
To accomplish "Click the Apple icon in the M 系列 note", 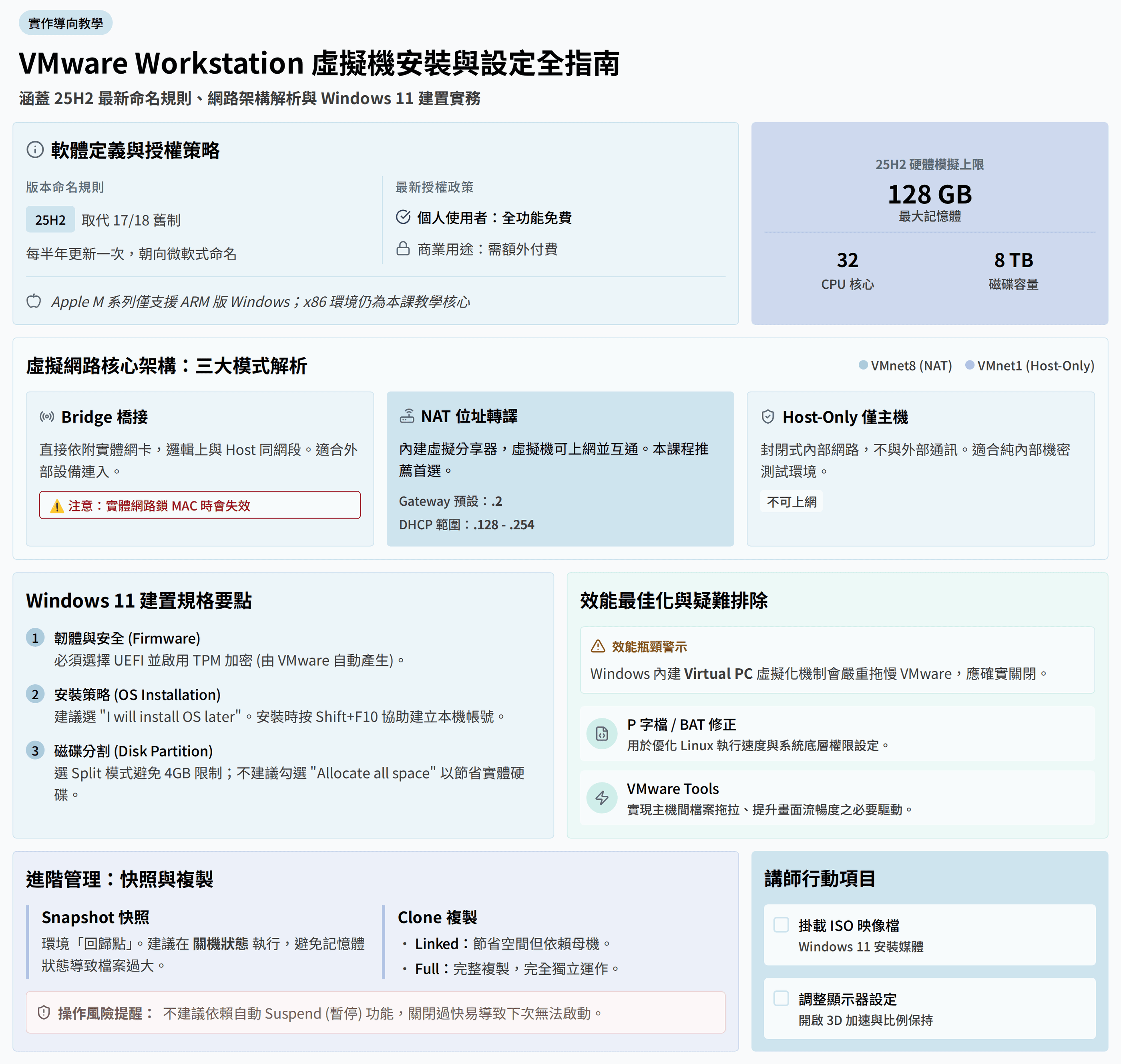I will (34, 301).
